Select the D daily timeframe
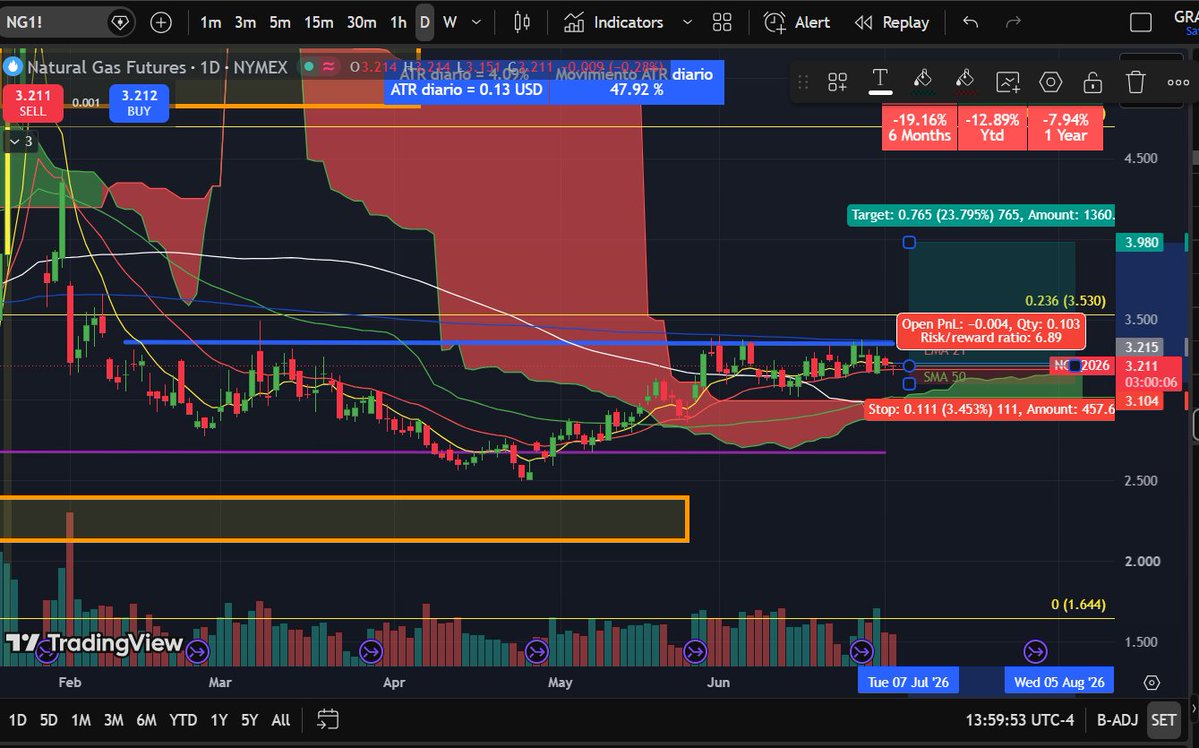Viewport: 1199px width, 748px height. point(424,22)
